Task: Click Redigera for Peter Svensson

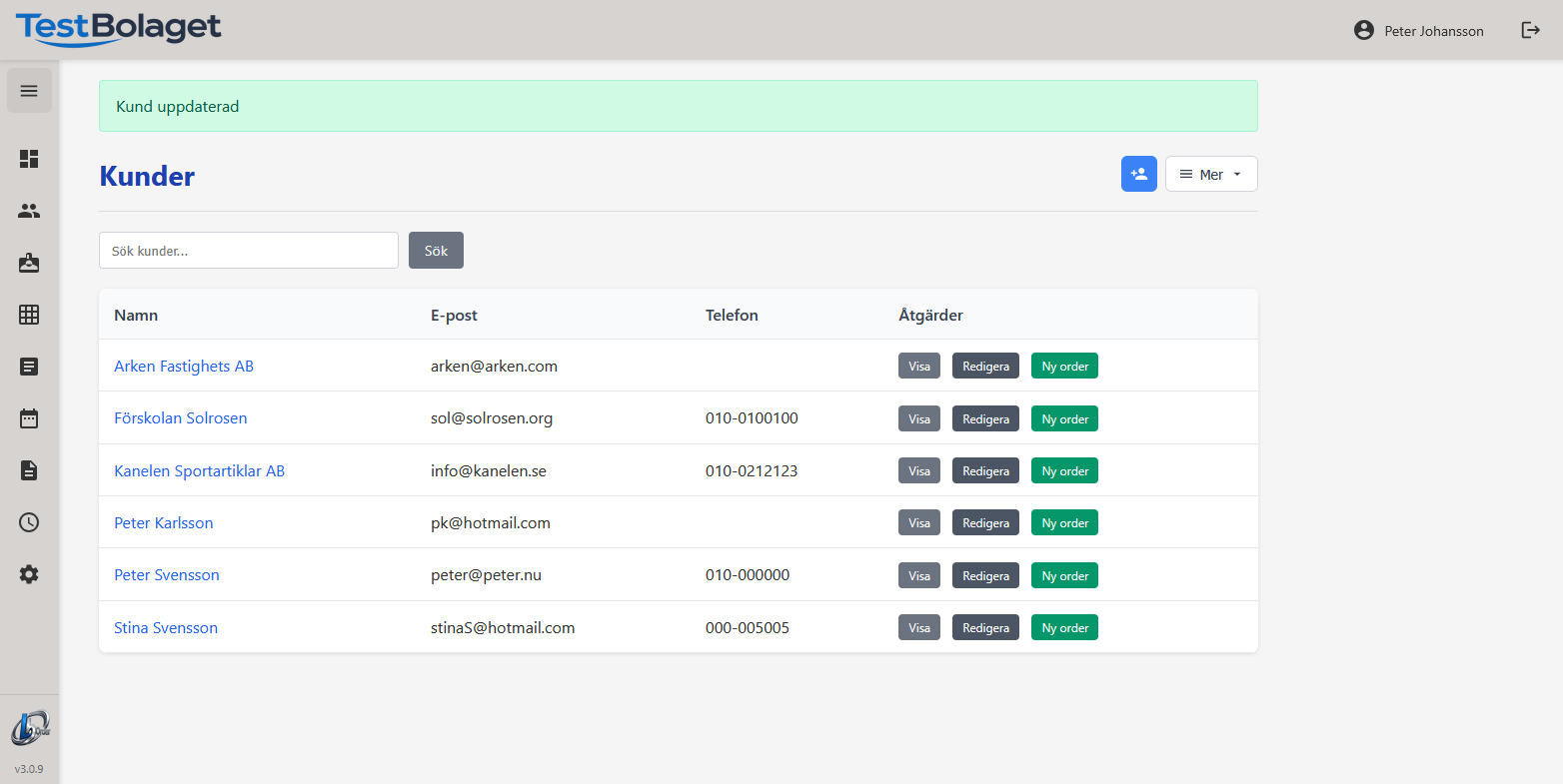Action: pyautogui.click(x=985, y=576)
